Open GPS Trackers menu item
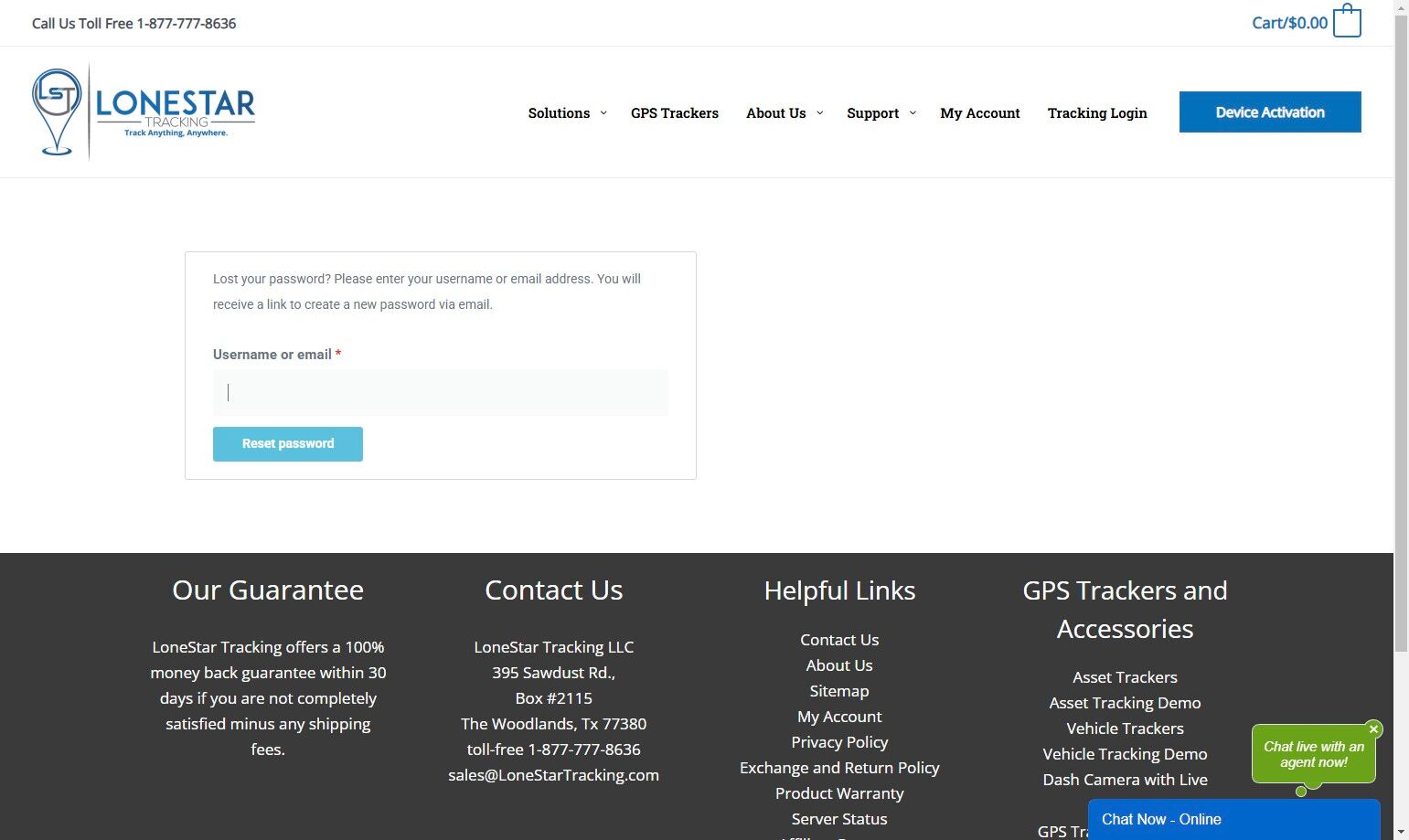This screenshot has width=1409, height=840. 675,113
